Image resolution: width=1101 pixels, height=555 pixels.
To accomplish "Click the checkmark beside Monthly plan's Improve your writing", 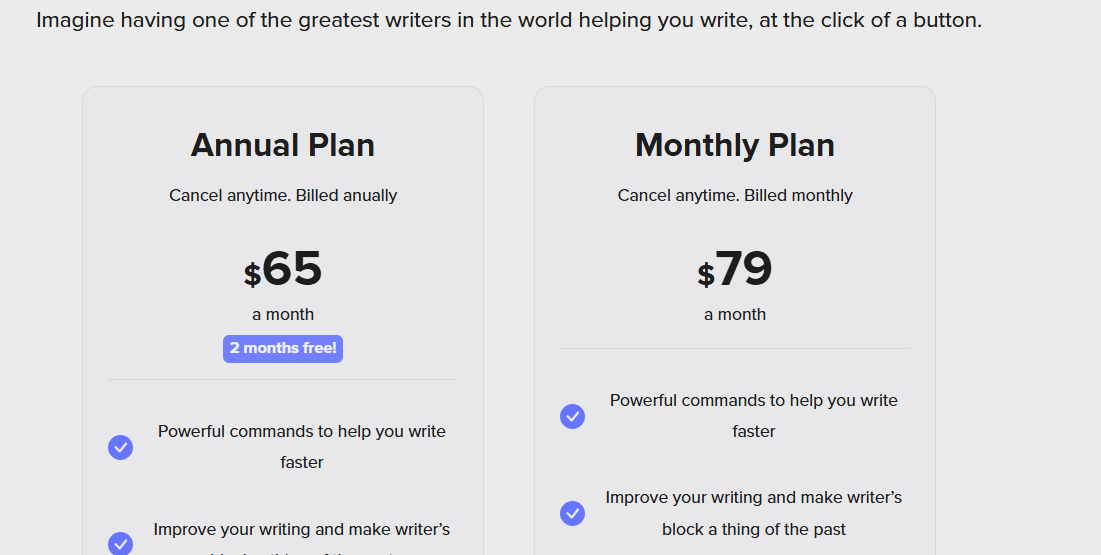I will [x=572, y=513].
